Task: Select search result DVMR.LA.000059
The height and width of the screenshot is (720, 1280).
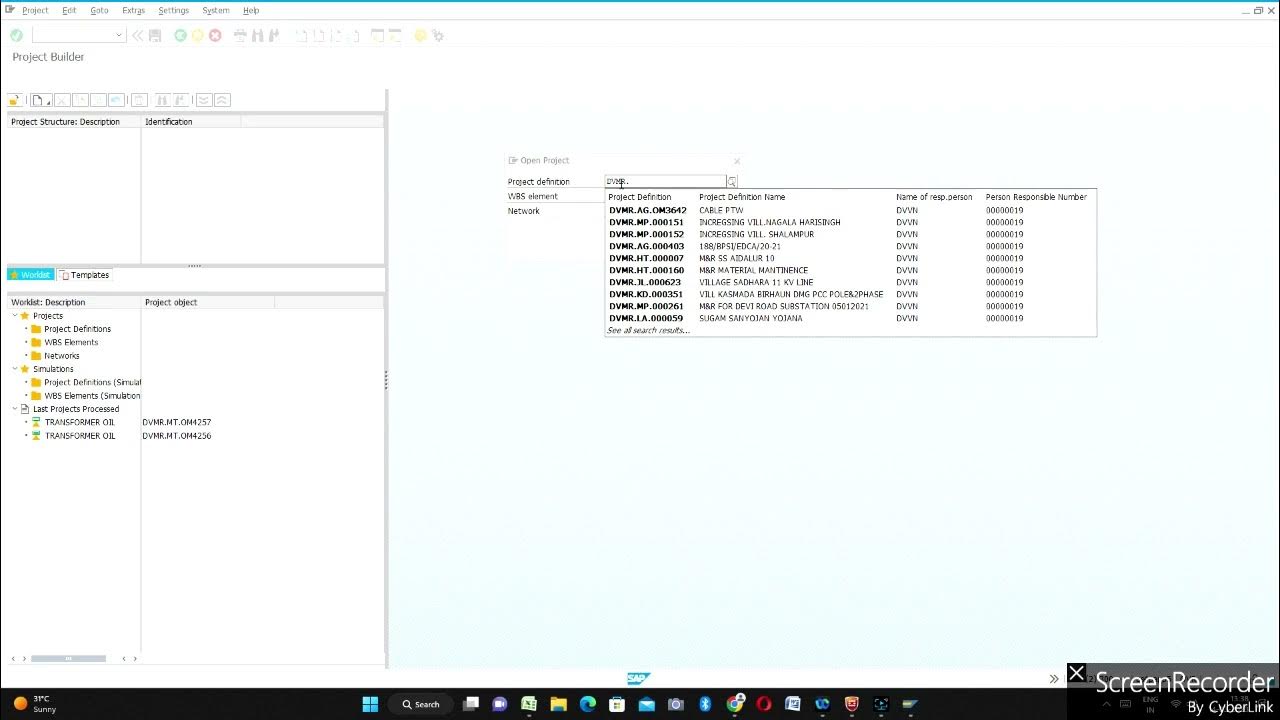Action: tap(850, 318)
